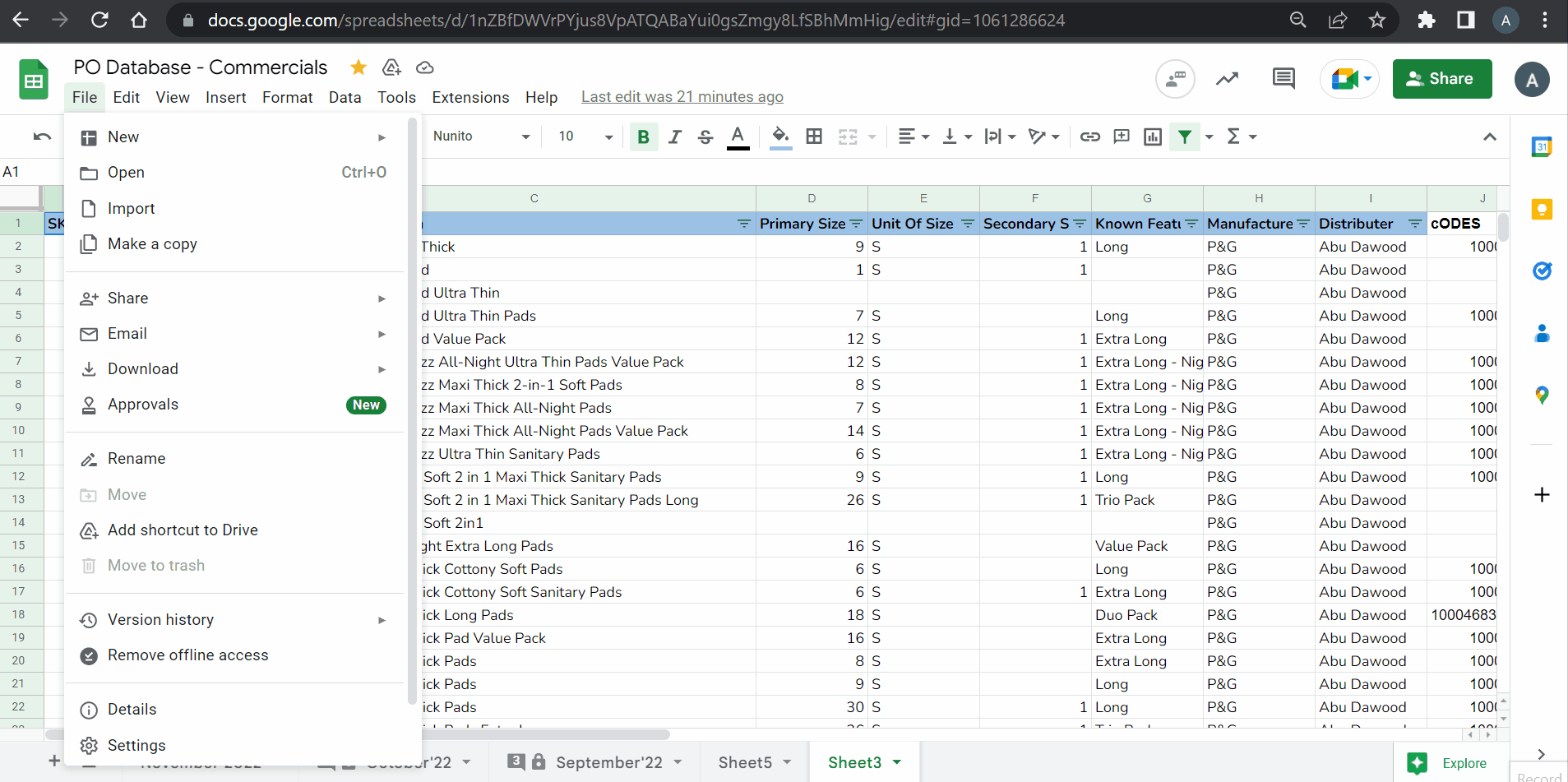Insert a chart from the toolbar
This screenshot has height=782, width=1568.
pos(1151,137)
